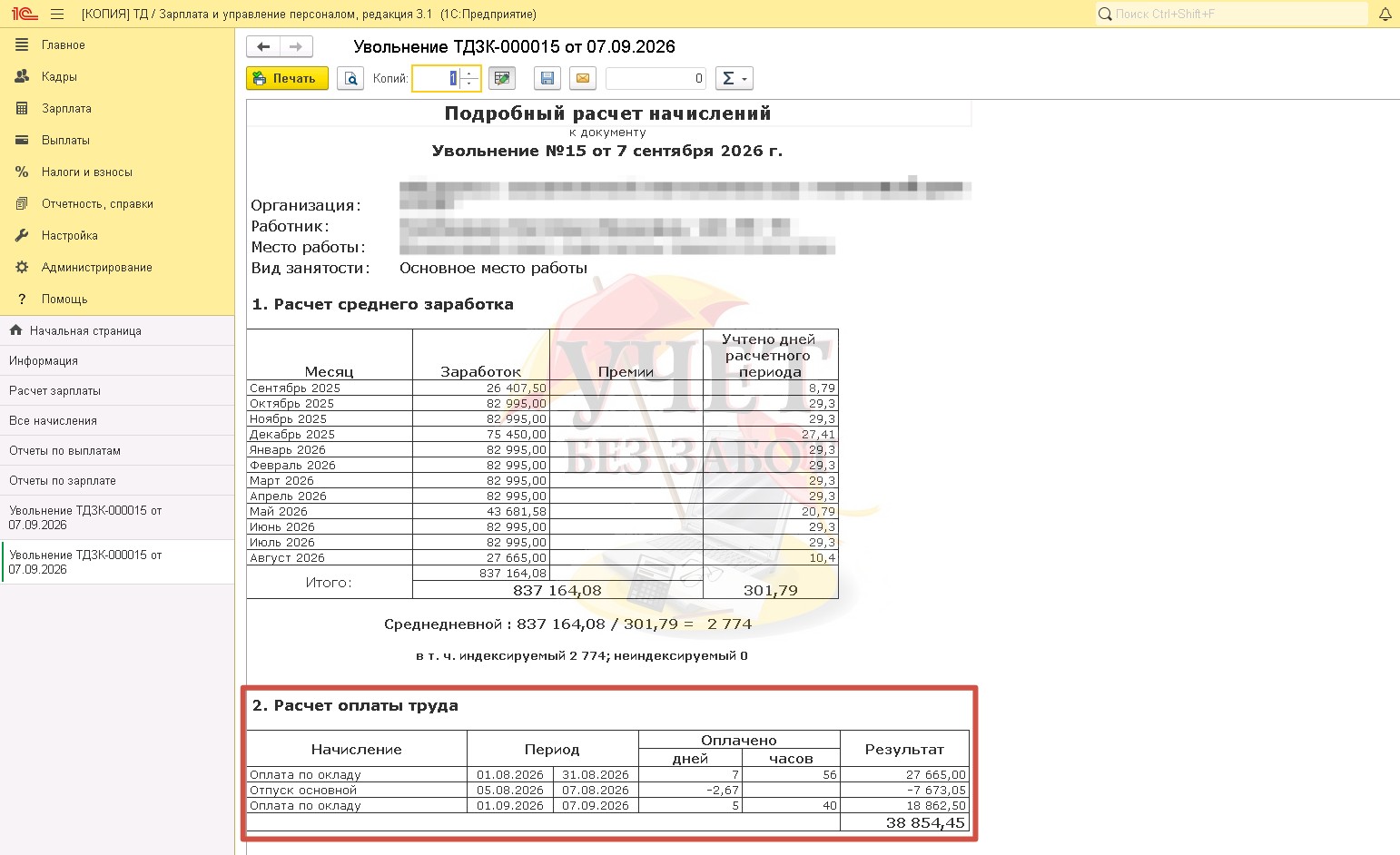Screen dimensions: 1400x855
Task: Click the Копий number field
Action: [437, 78]
